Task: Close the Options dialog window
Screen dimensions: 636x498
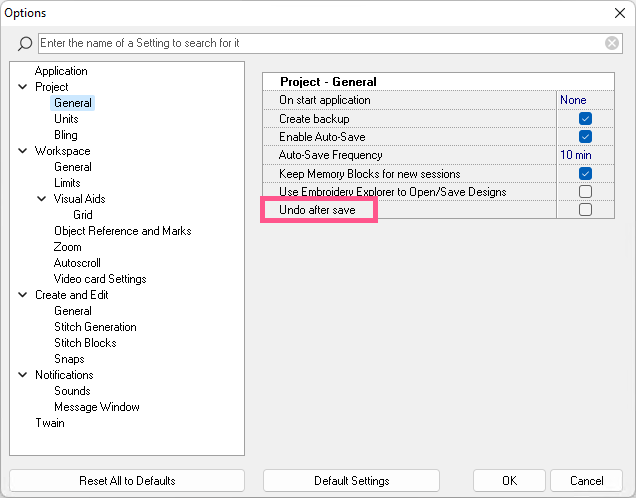Action: click(619, 13)
